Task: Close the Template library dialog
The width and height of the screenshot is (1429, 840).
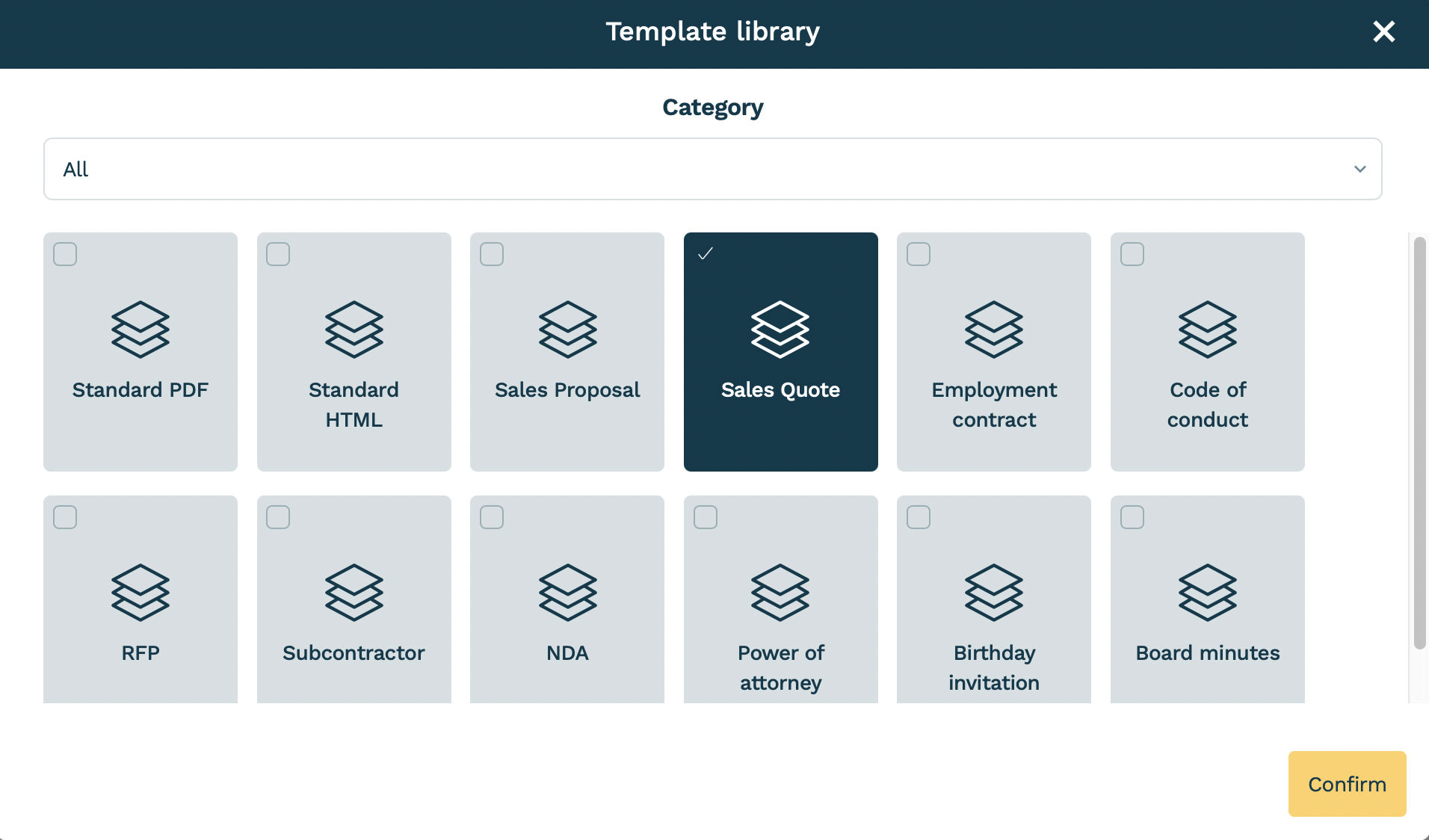Action: pyautogui.click(x=1383, y=31)
